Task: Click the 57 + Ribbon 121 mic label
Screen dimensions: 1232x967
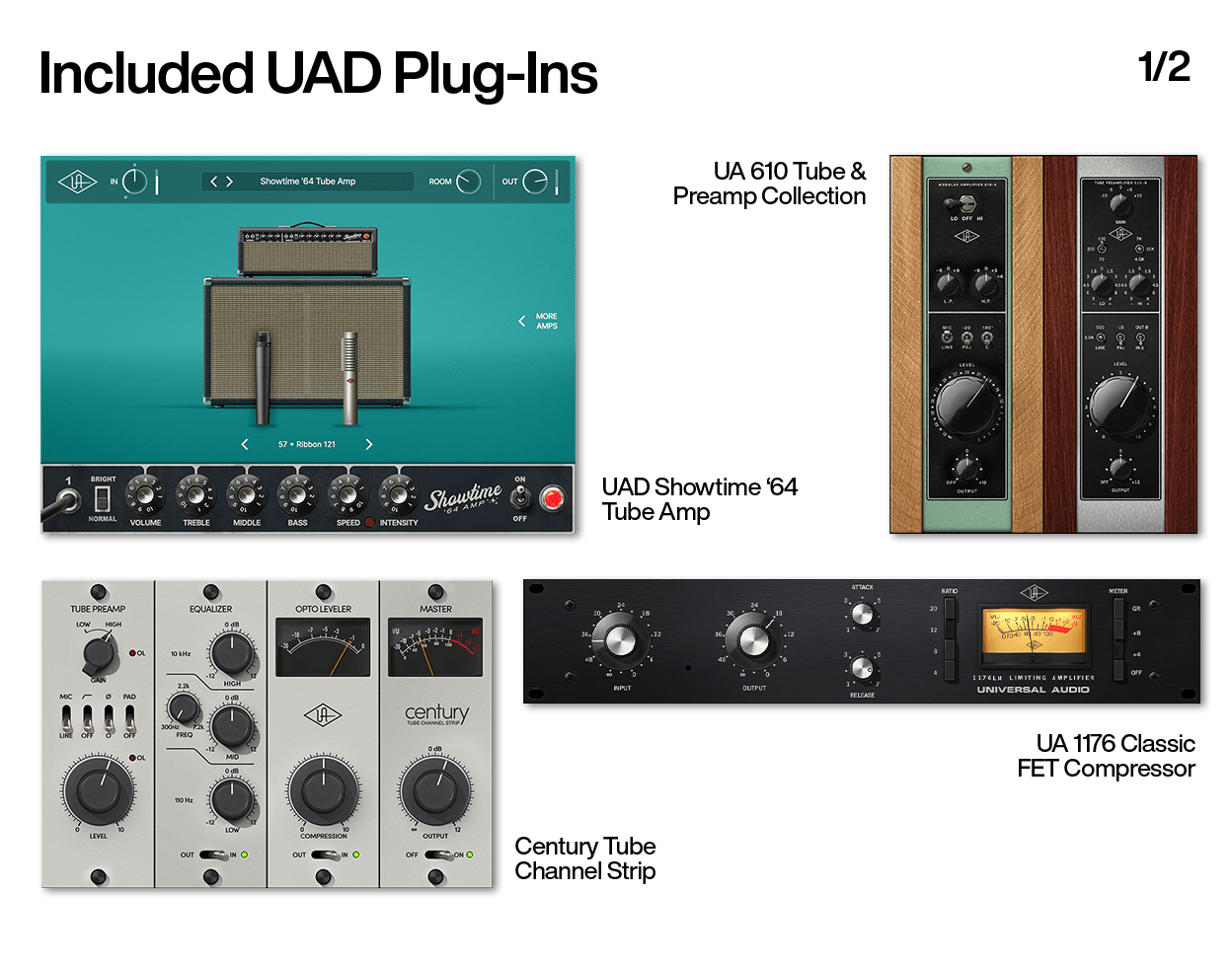Action: (x=307, y=445)
